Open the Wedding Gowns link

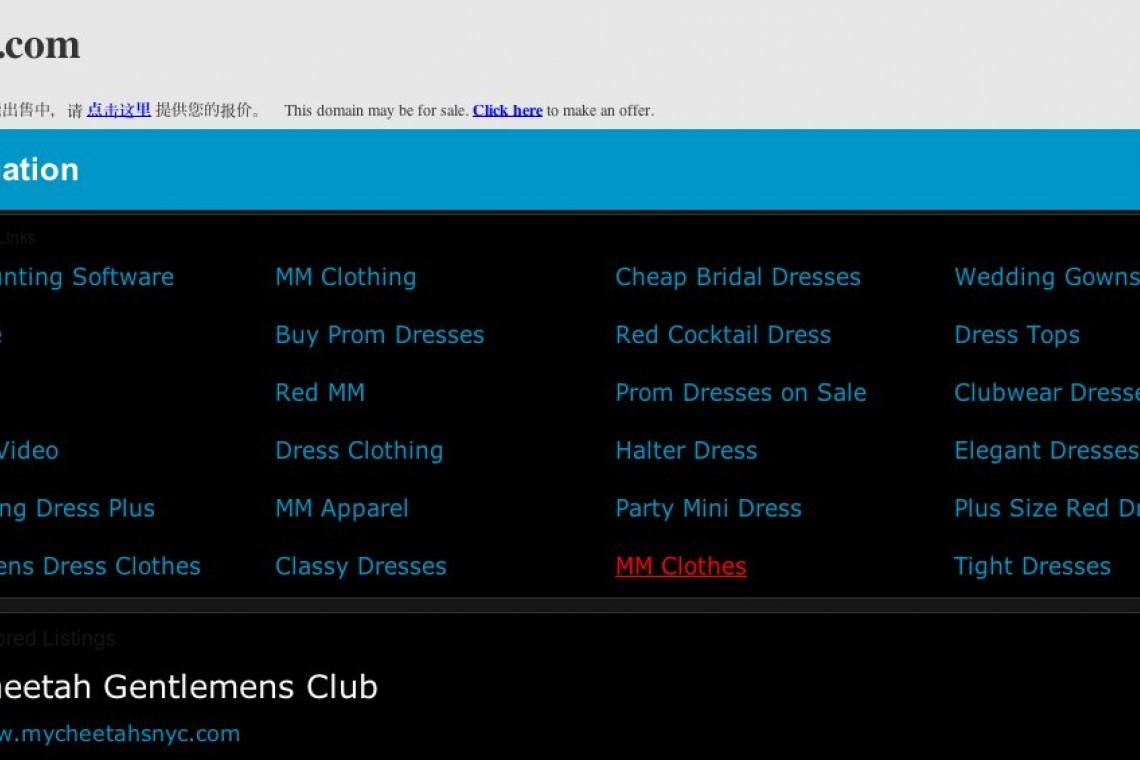[1045, 277]
